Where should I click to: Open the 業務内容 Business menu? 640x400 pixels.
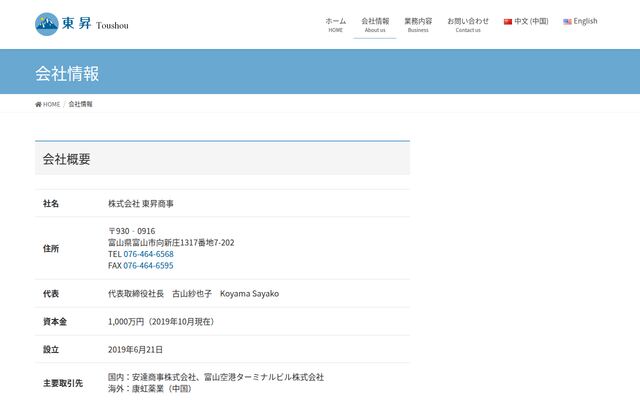tap(418, 24)
